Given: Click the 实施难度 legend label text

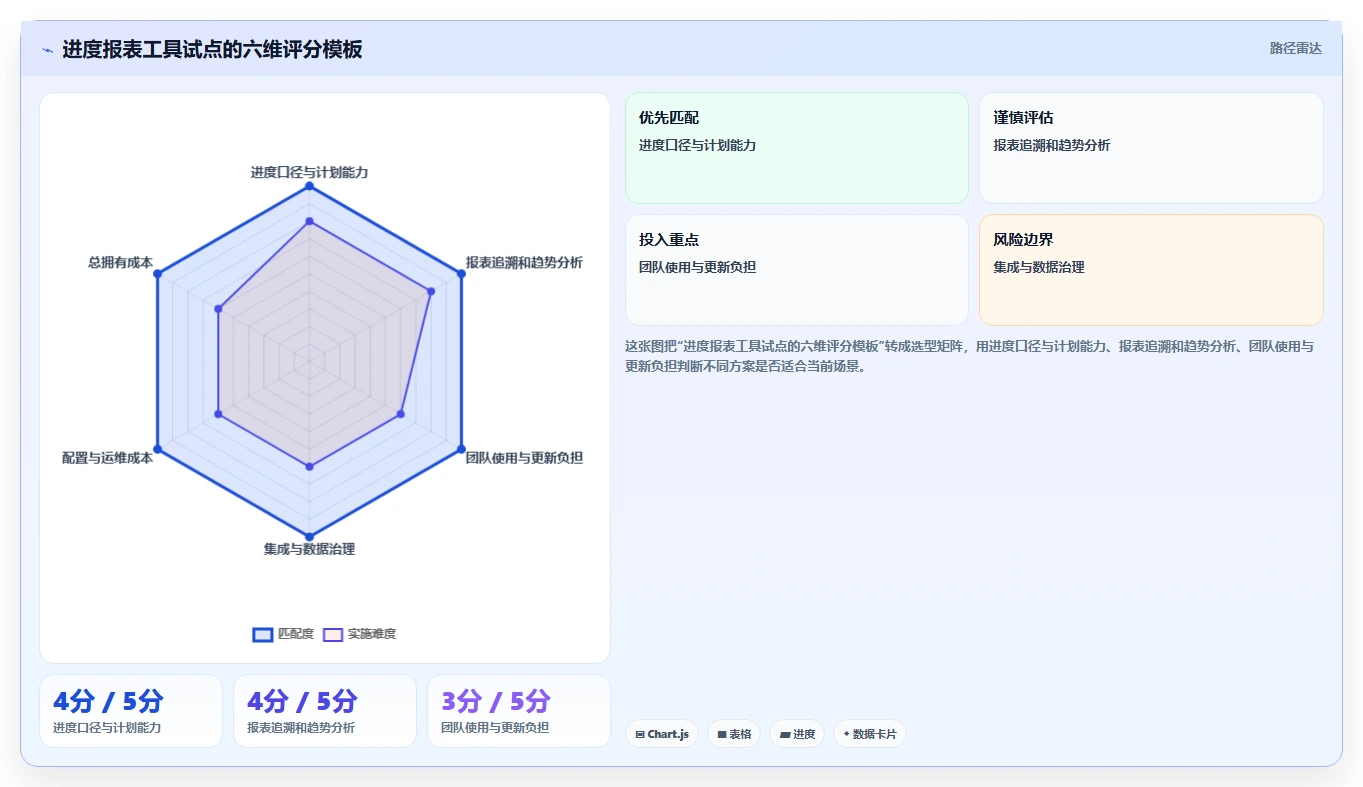Looking at the screenshot, I should pos(372,634).
